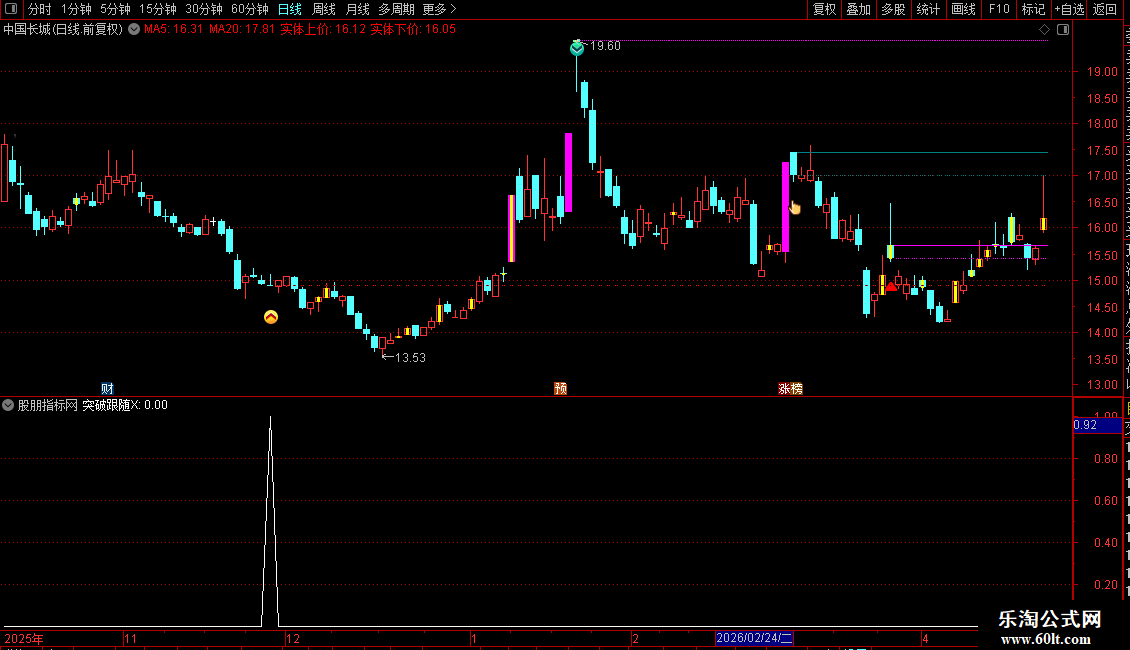This screenshot has width=1130, height=650.
Task: Click the split-window icon beside the diamond
Action: coord(1063,30)
